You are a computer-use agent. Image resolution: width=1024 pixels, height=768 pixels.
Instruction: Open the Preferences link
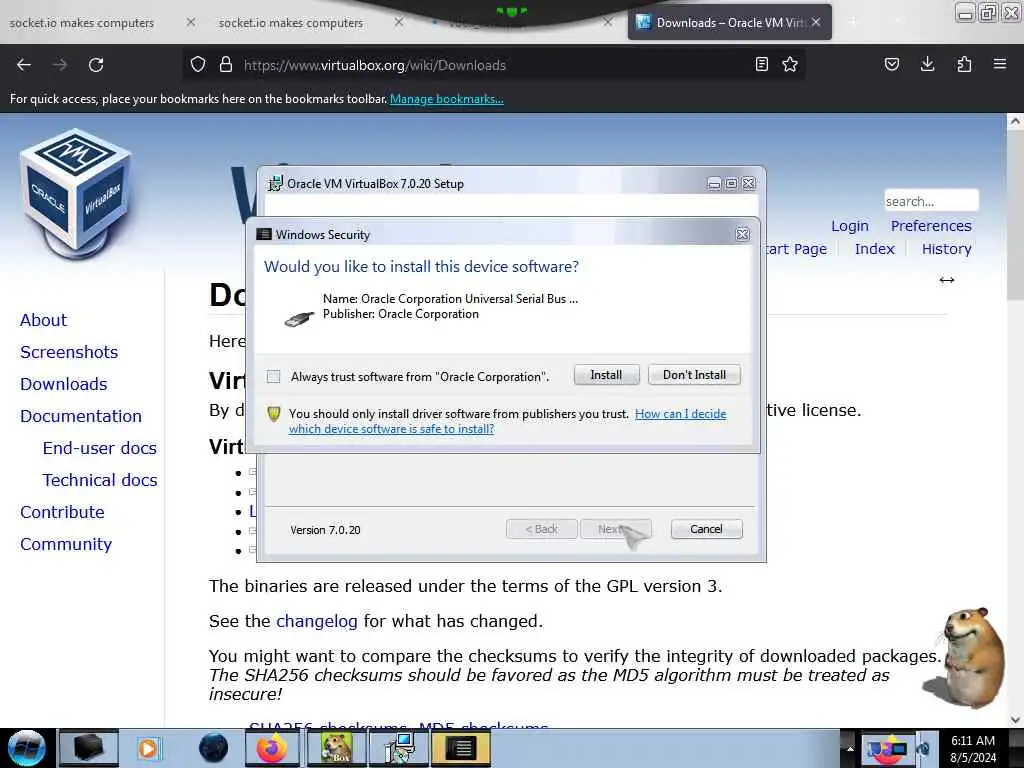[x=931, y=226]
